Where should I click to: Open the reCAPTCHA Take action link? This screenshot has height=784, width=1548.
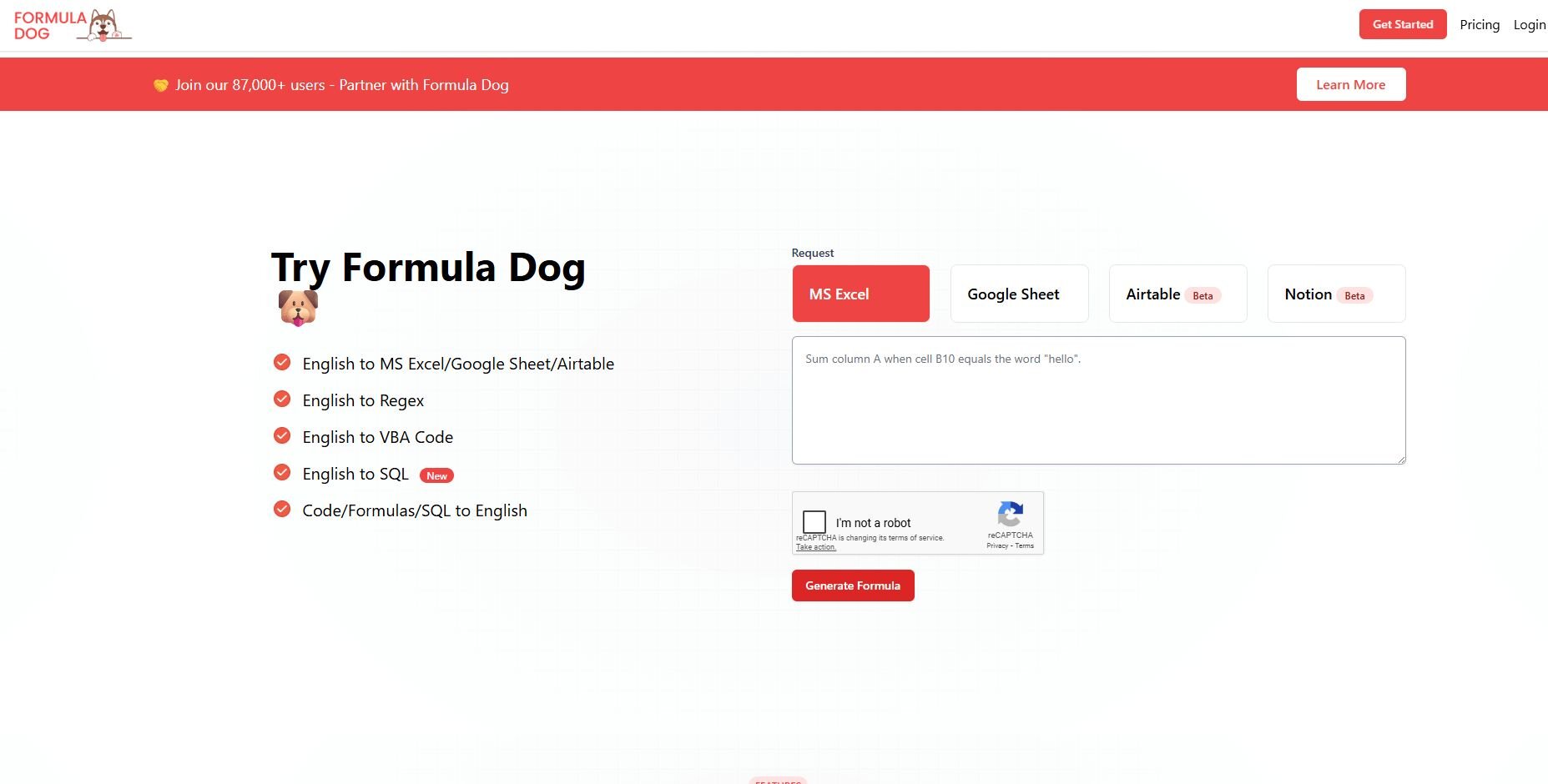(x=815, y=547)
